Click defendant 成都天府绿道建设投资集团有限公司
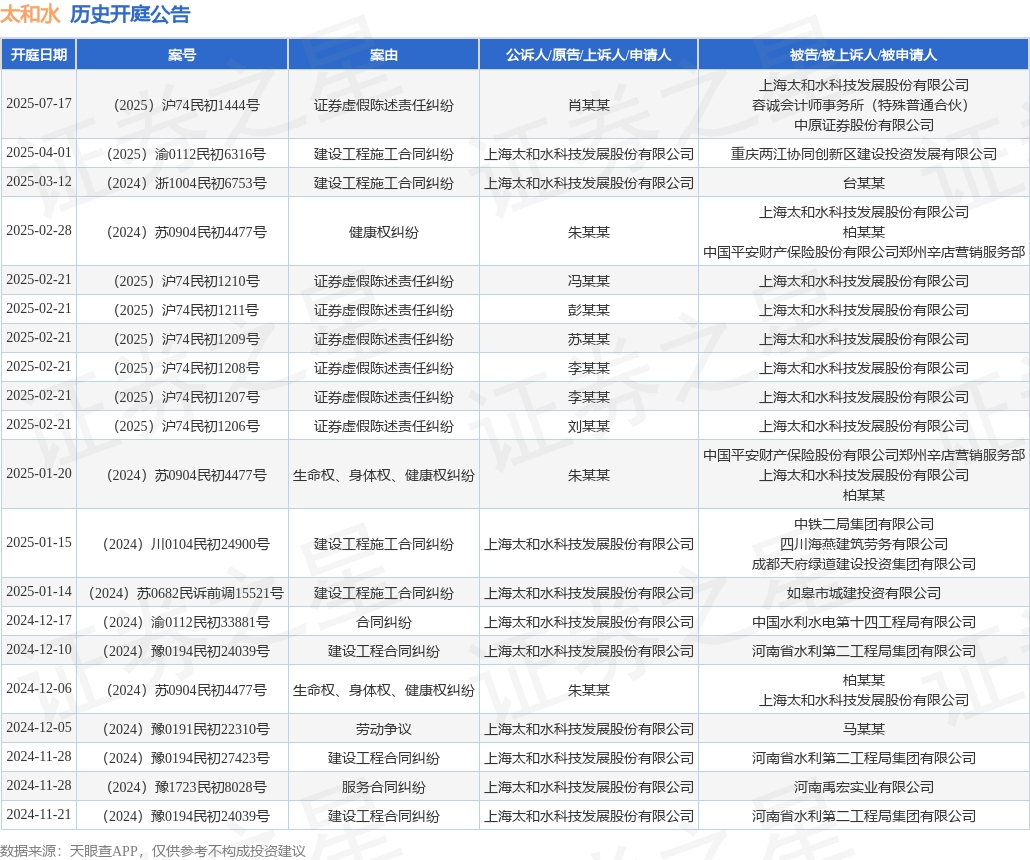The image size is (1030, 860). (864, 564)
